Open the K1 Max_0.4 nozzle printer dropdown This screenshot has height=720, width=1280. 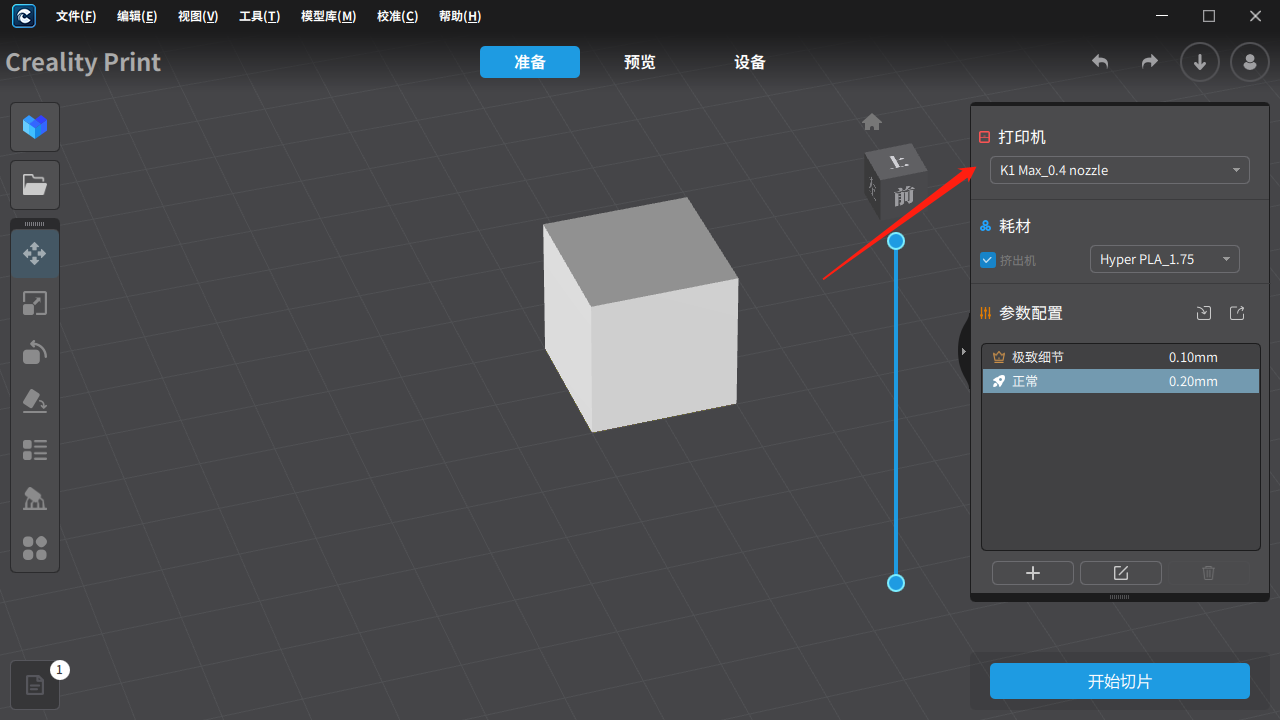1119,170
